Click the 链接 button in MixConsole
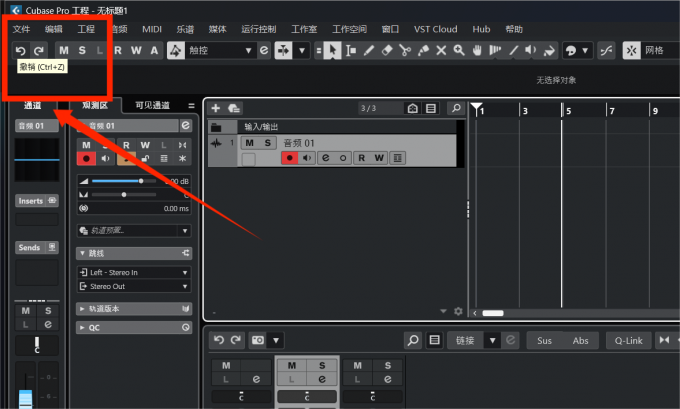Viewport: 680px width, 409px height. point(465,341)
